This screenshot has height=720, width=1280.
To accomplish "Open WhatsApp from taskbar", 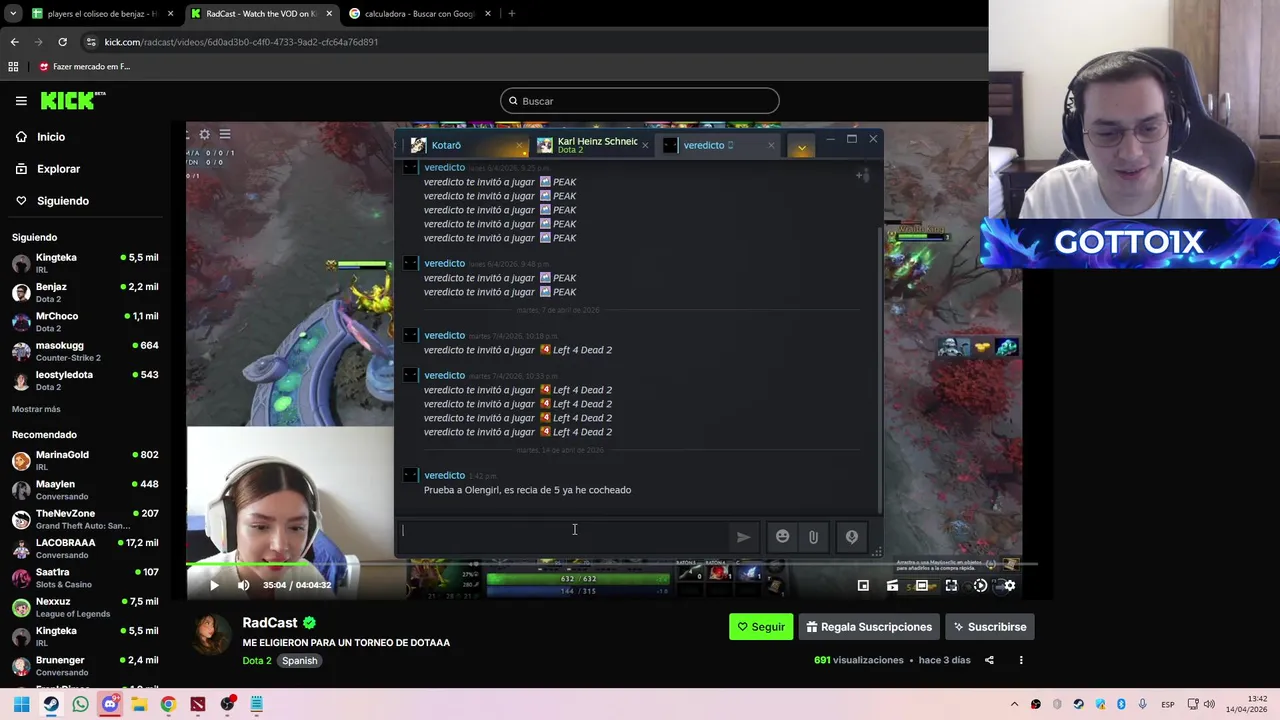I will click(80, 704).
